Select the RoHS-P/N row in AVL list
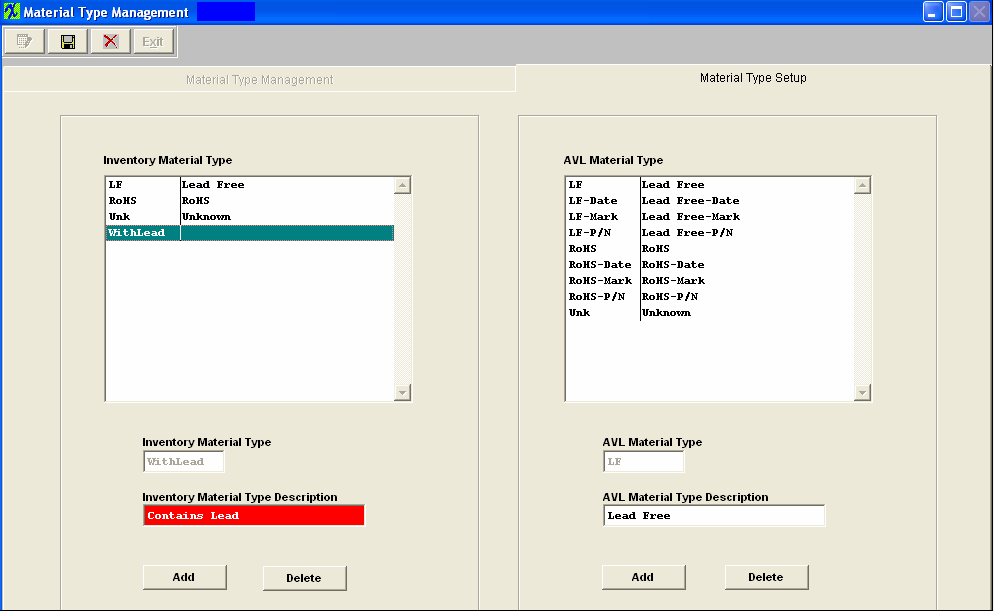This screenshot has width=994, height=611. click(x=709, y=297)
